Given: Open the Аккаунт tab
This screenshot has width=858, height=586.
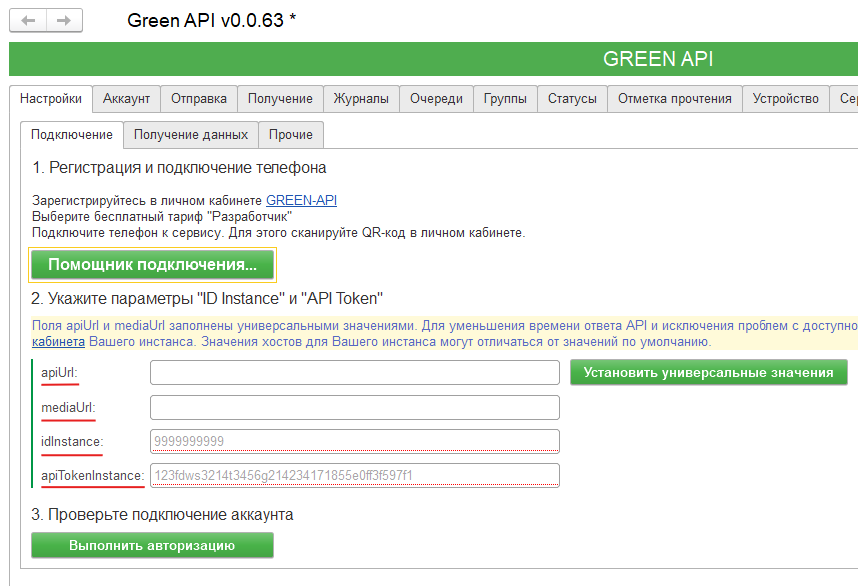Looking at the screenshot, I should [126, 99].
